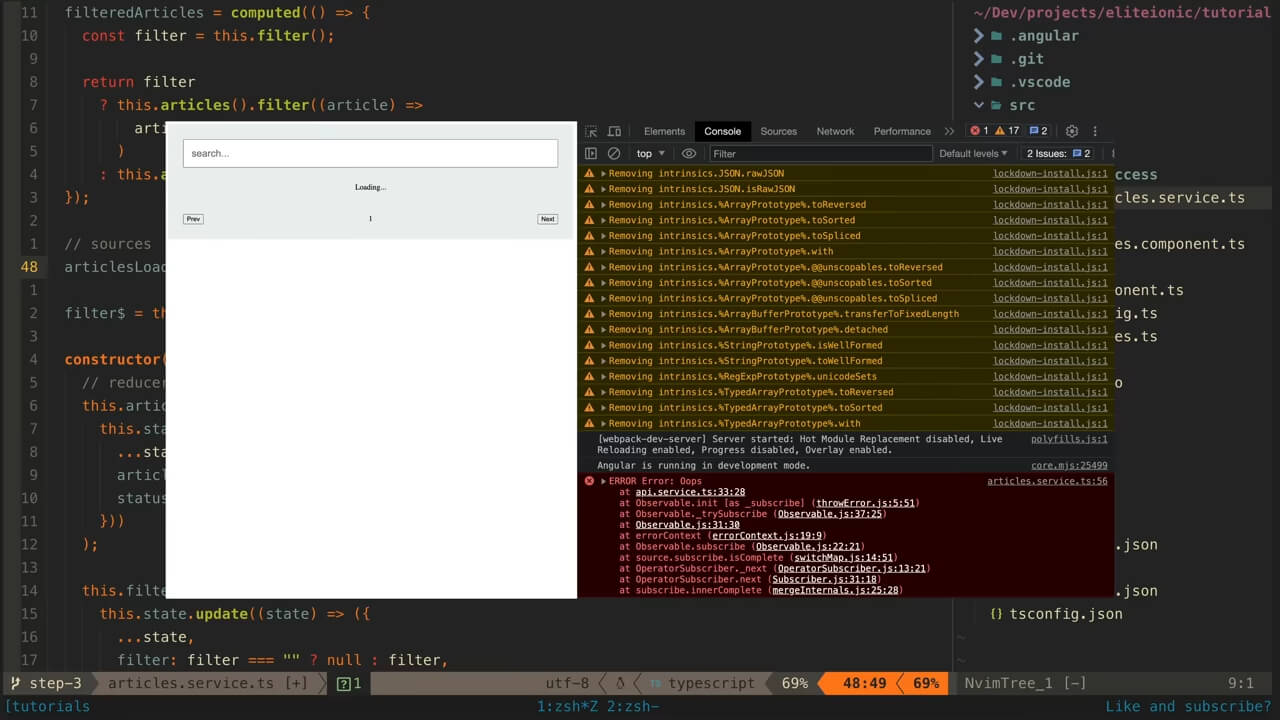
Task: Click the Prev pagination button
Action: tap(193, 219)
